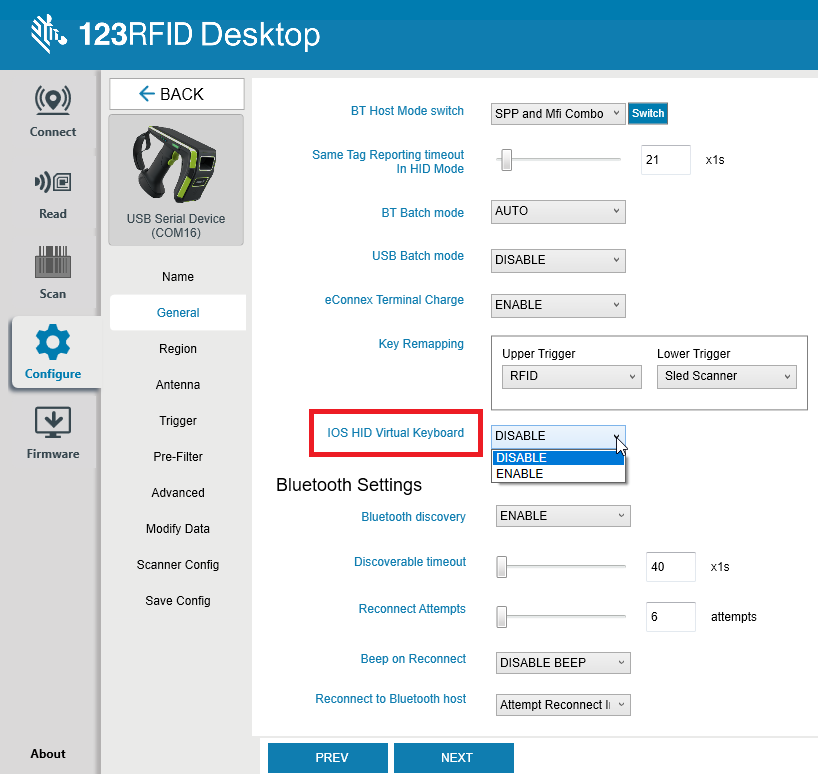
Task: Open the BT Batch mode dropdown
Action: click(x=557, y=211)
